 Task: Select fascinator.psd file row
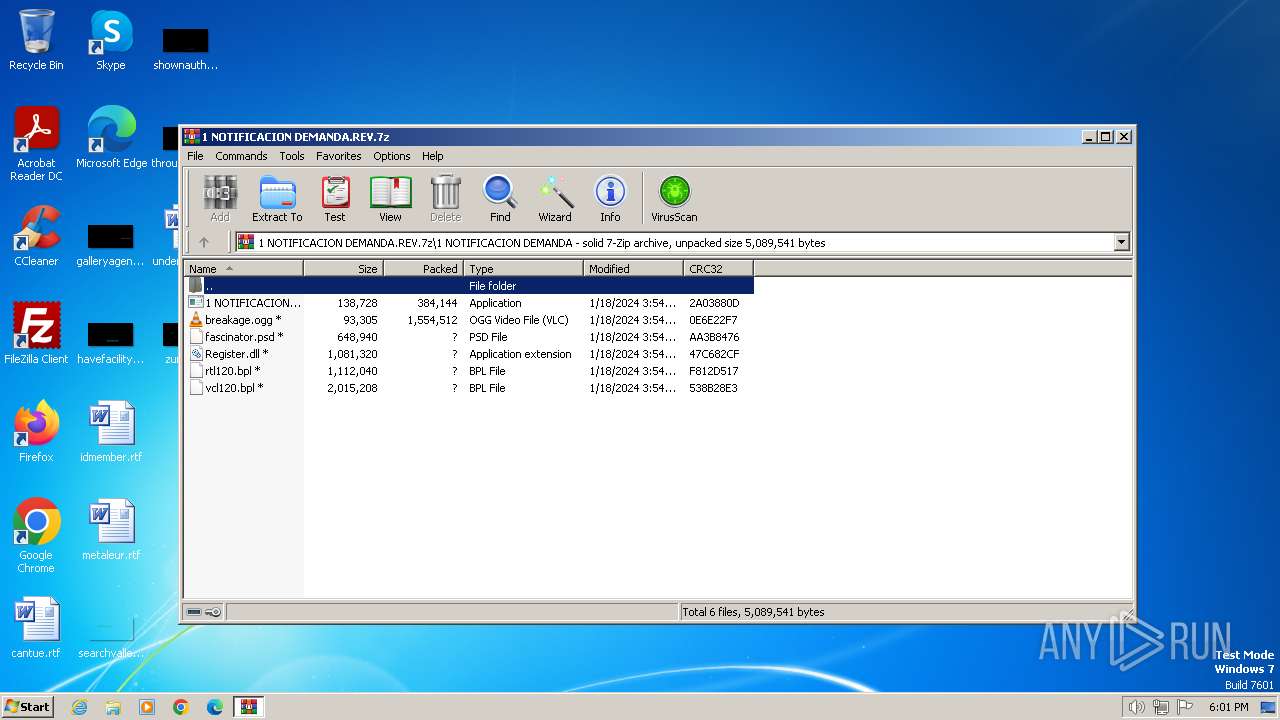pos(469,337)
